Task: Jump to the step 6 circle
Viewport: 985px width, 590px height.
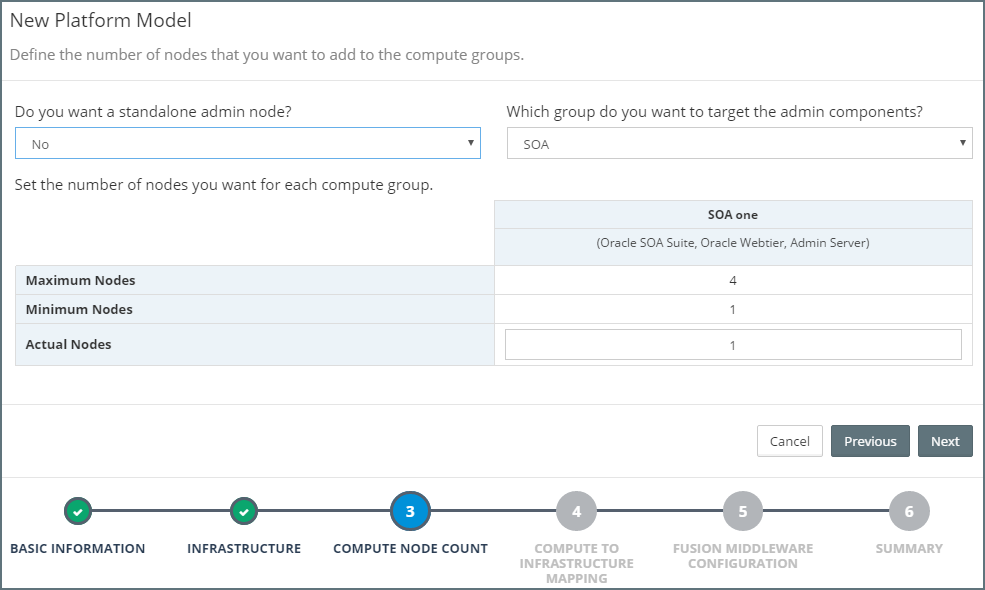Action: coord(908,511)
